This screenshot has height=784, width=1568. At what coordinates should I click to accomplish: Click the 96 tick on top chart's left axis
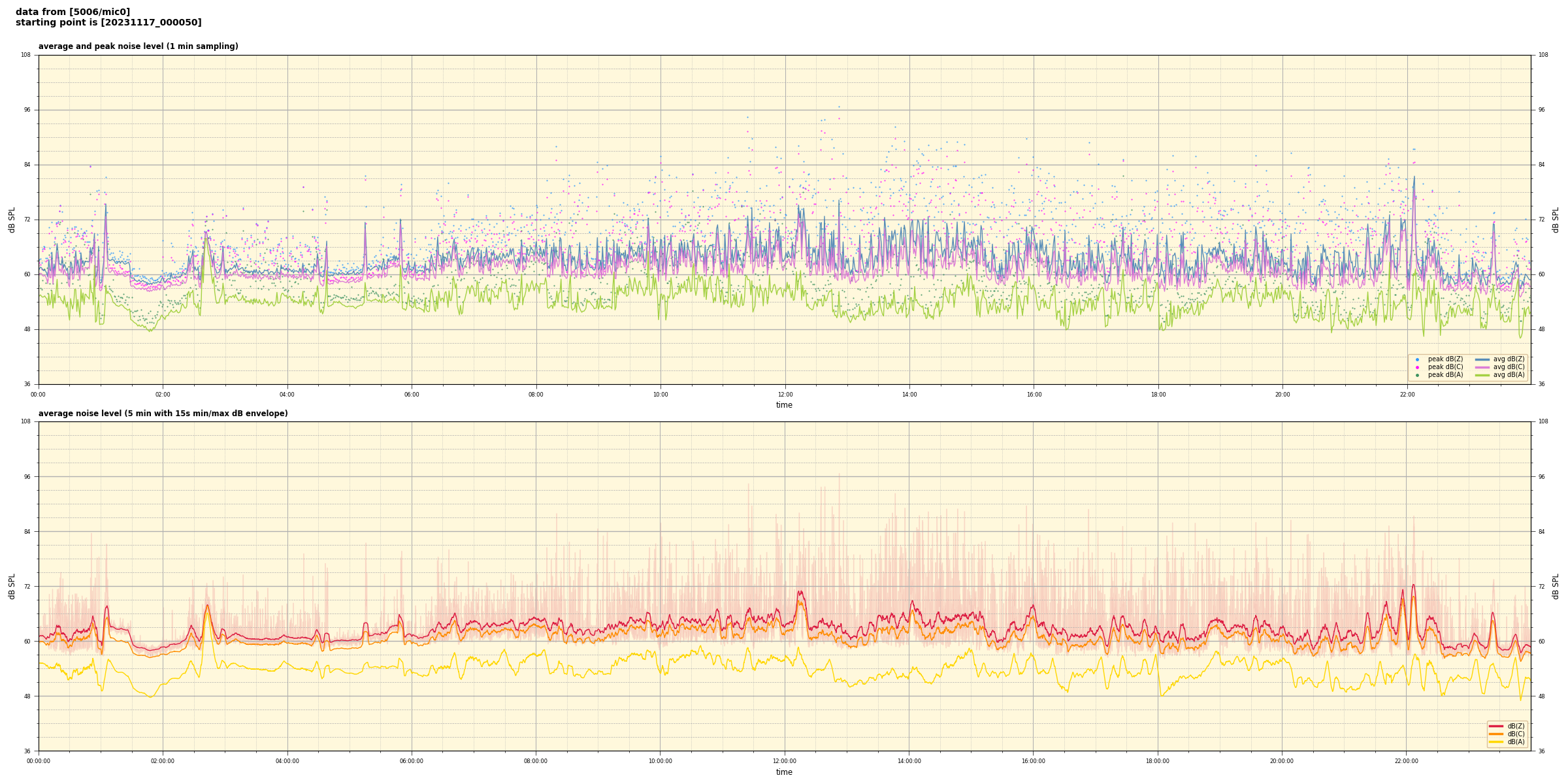[x=27, y=110]
